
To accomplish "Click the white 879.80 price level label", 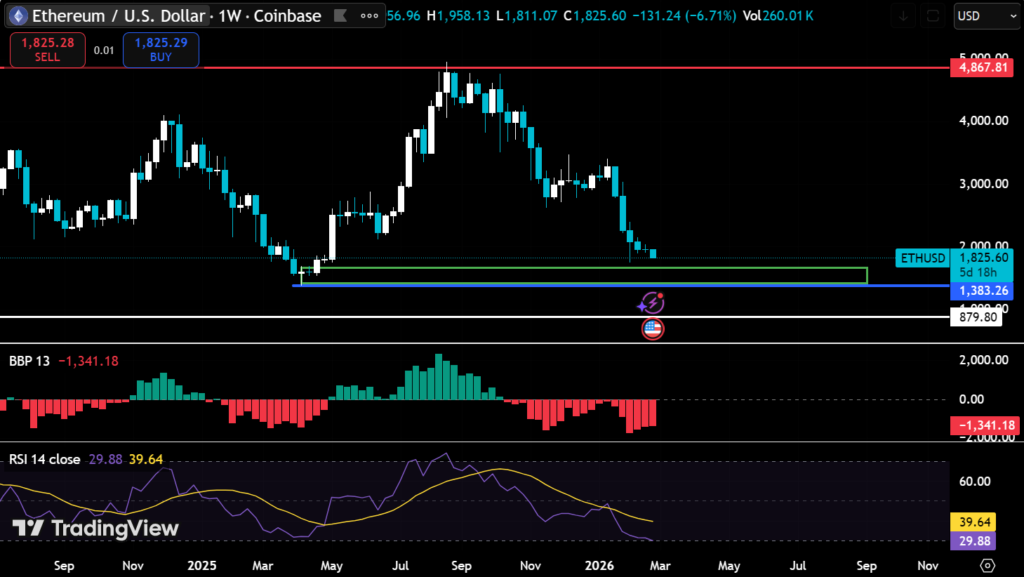I will tap(979, 317).
